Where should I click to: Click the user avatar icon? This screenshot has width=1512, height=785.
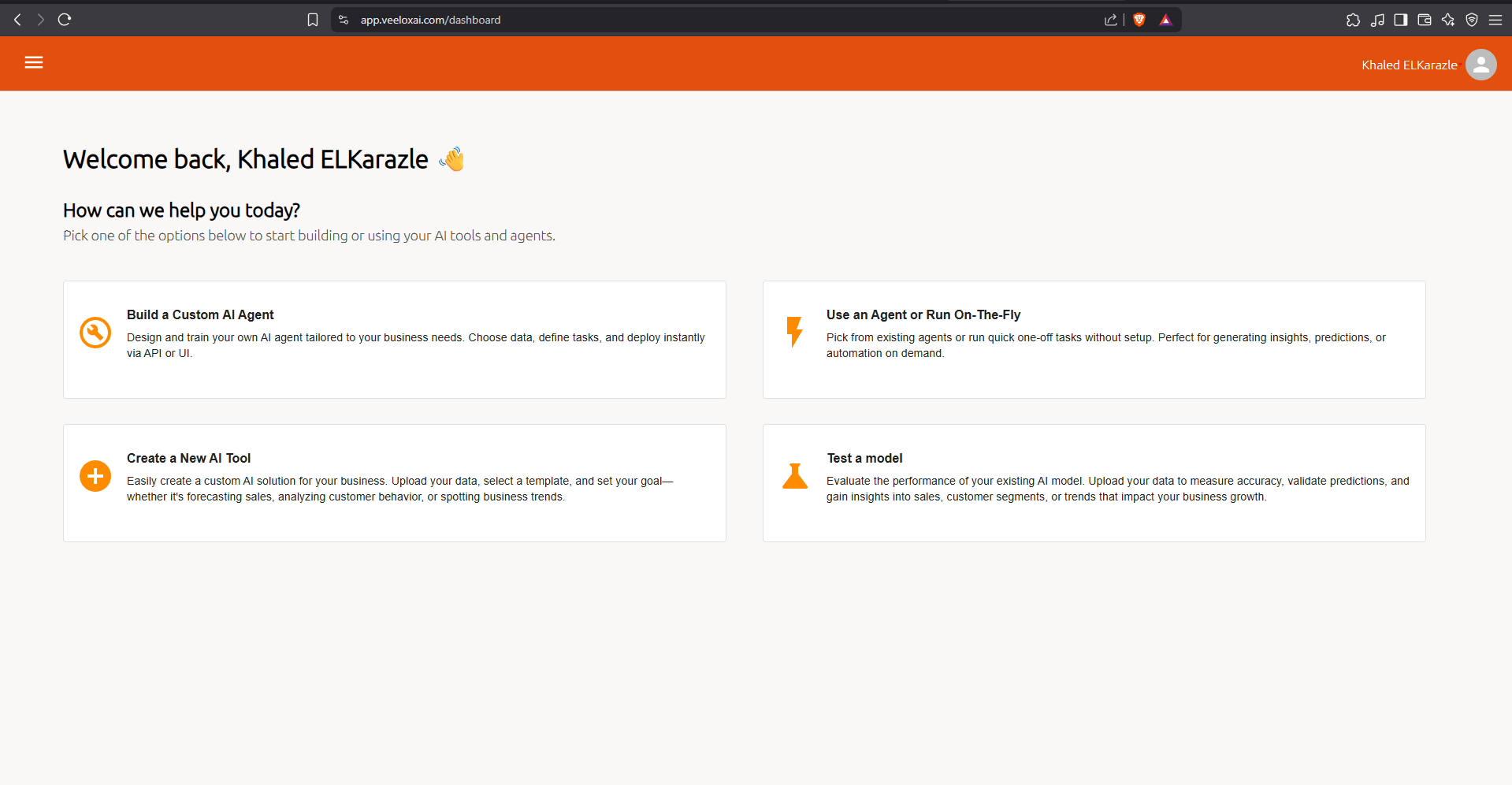[1480, 65]
